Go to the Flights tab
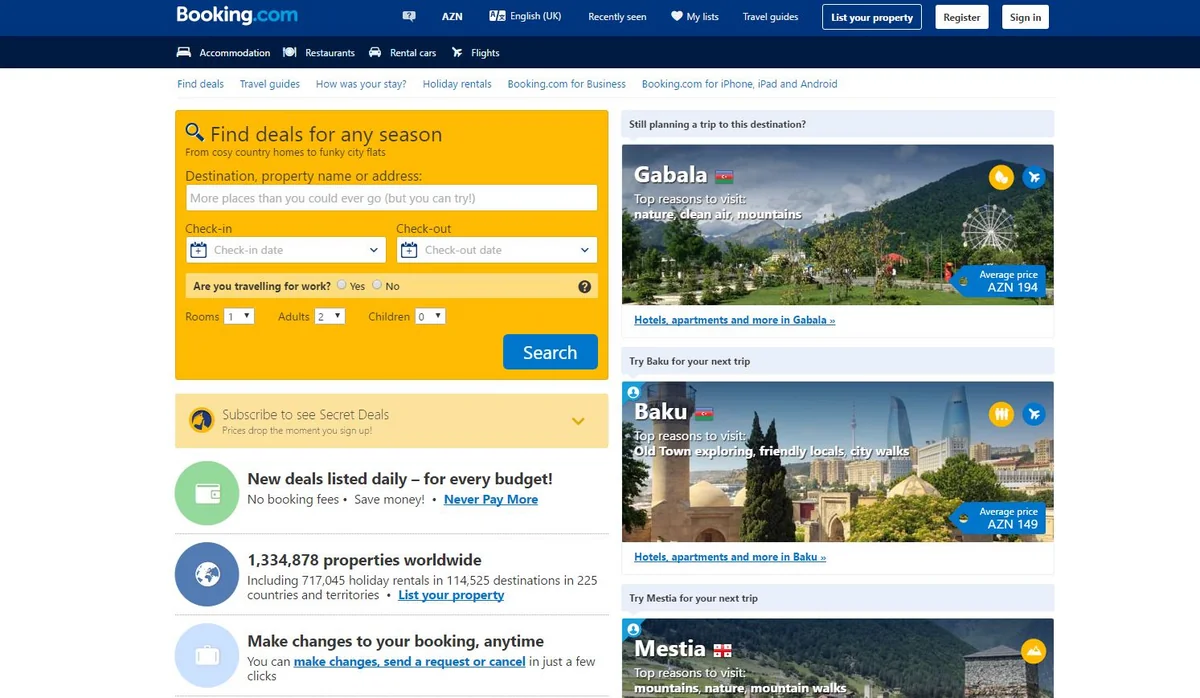The width and height of the screenshot is (1200, 698). coord(476,53)
